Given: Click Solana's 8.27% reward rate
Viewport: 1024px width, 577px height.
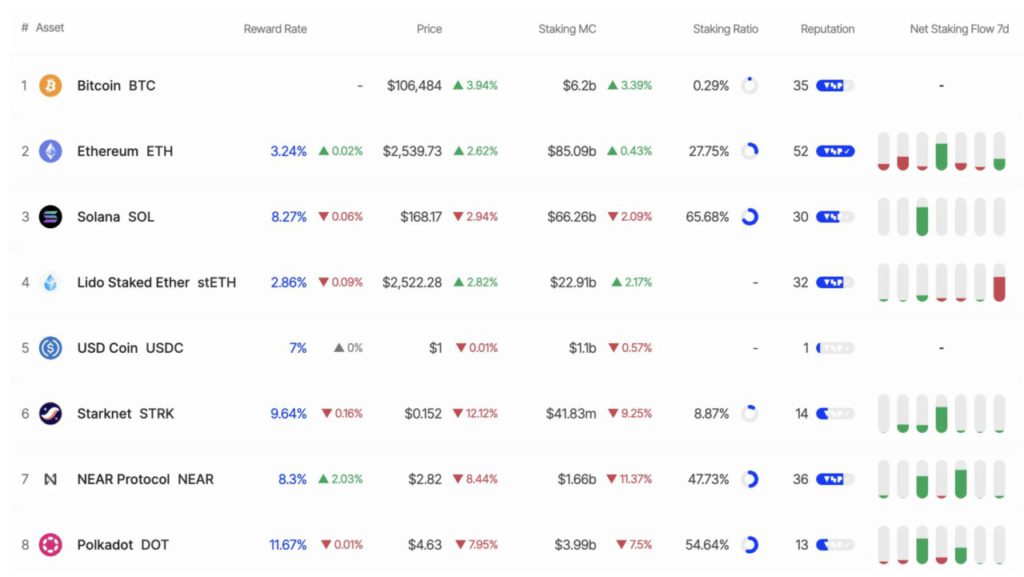Looking at the screenshot, I should (x=288, y=217).
